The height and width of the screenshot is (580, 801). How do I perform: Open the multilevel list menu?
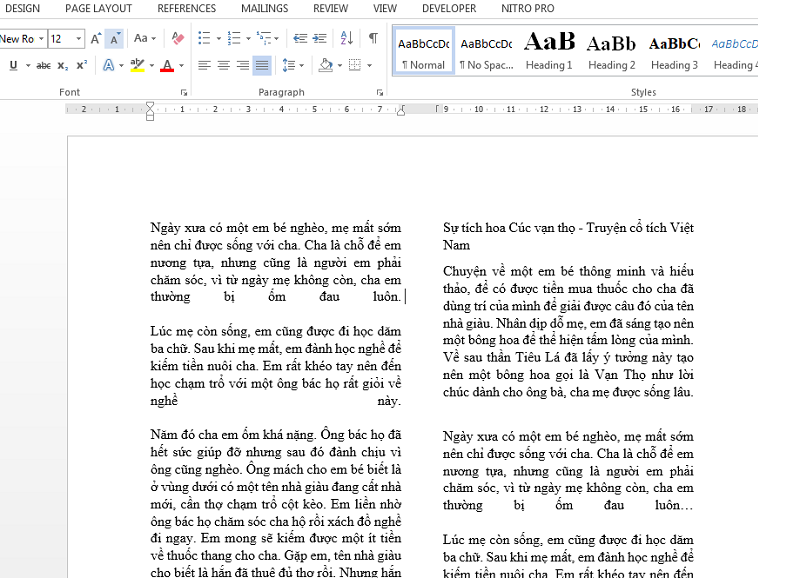point(267,38)
